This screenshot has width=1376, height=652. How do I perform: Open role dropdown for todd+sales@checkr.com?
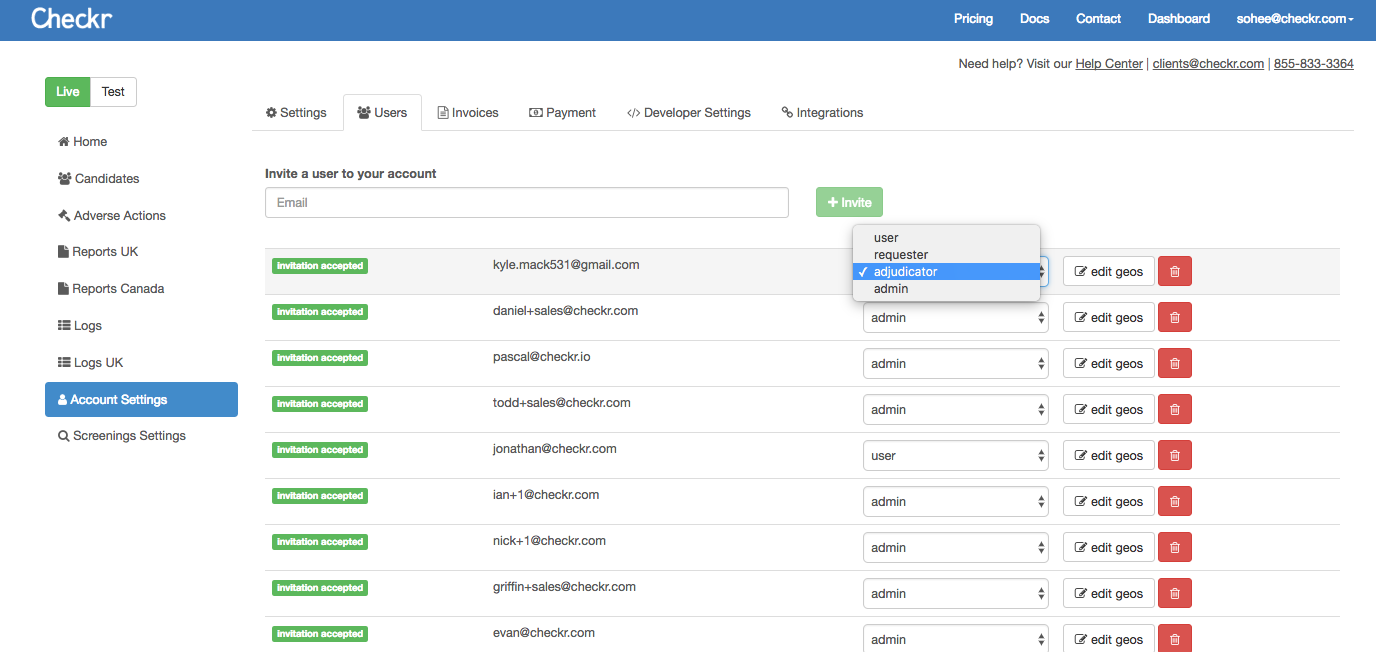tap(956, 410)
